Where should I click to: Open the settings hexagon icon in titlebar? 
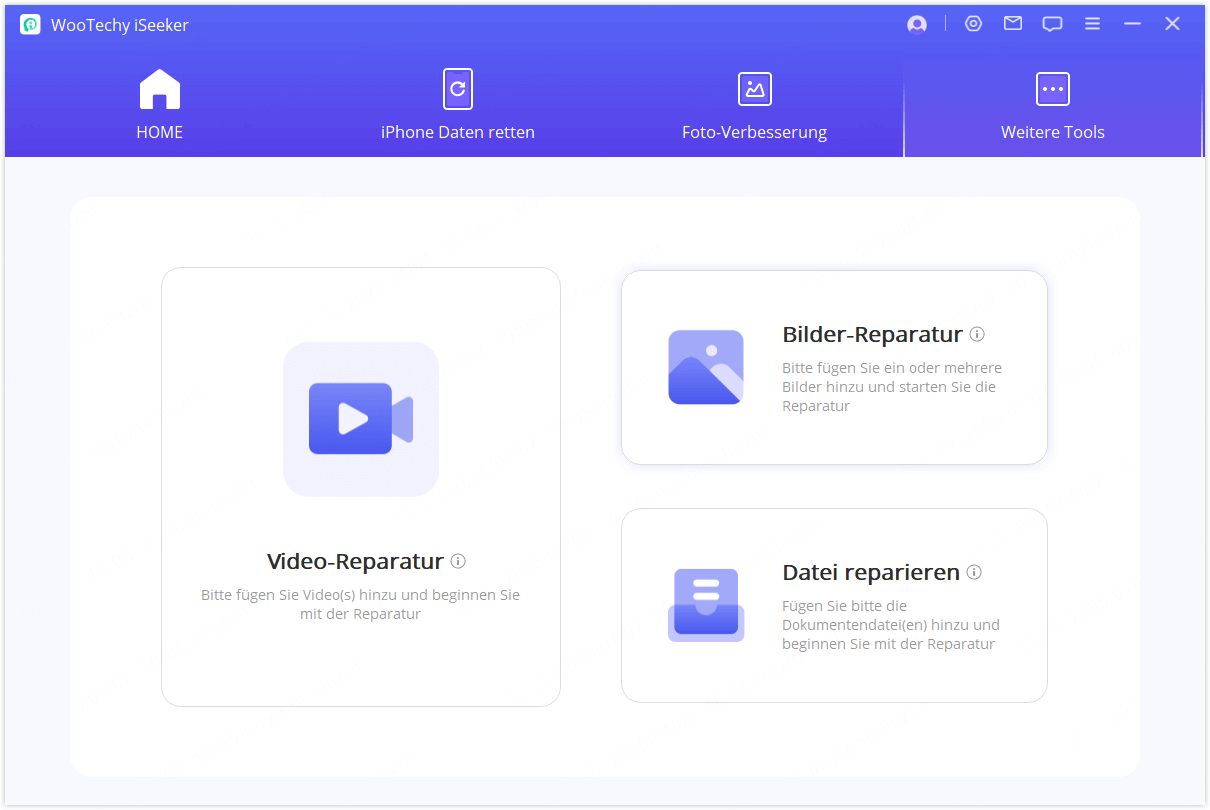[973, 23]
